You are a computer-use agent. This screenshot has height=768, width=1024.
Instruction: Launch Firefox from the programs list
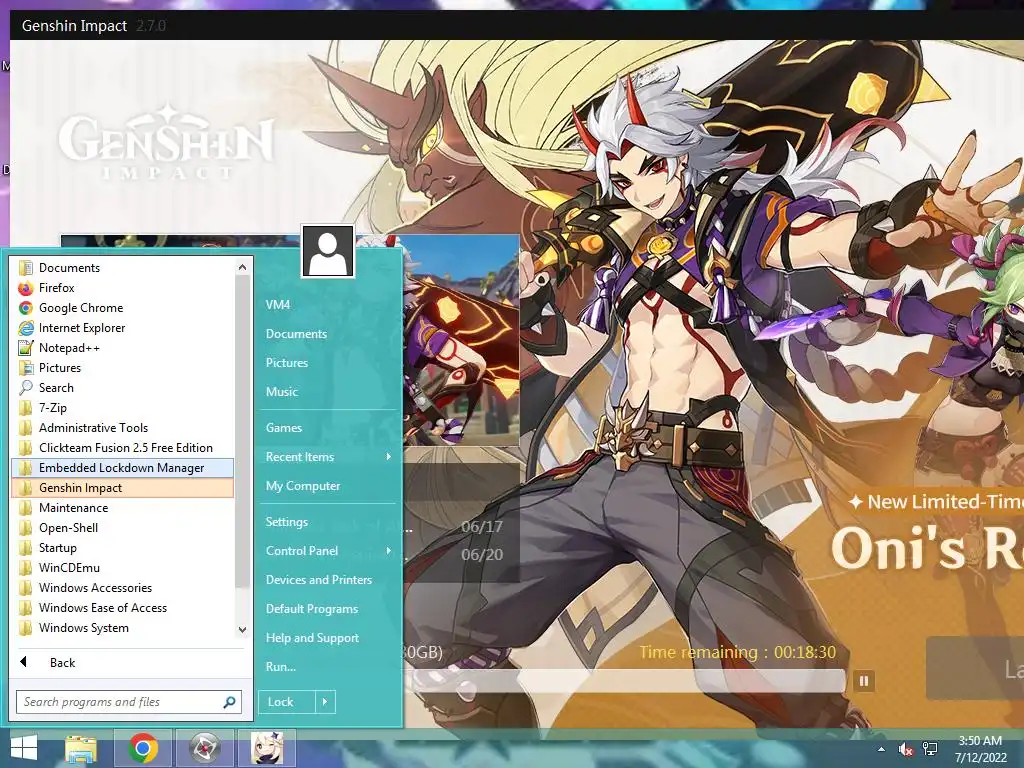point(123,288)
